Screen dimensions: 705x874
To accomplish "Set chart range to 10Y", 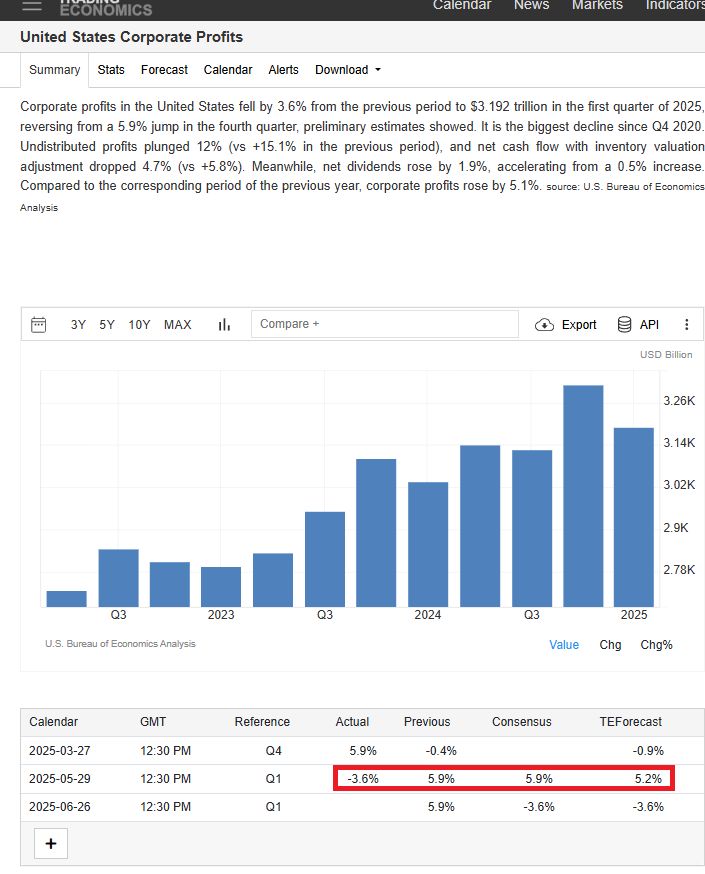I will pyautogui.click(x=139, y=324).
